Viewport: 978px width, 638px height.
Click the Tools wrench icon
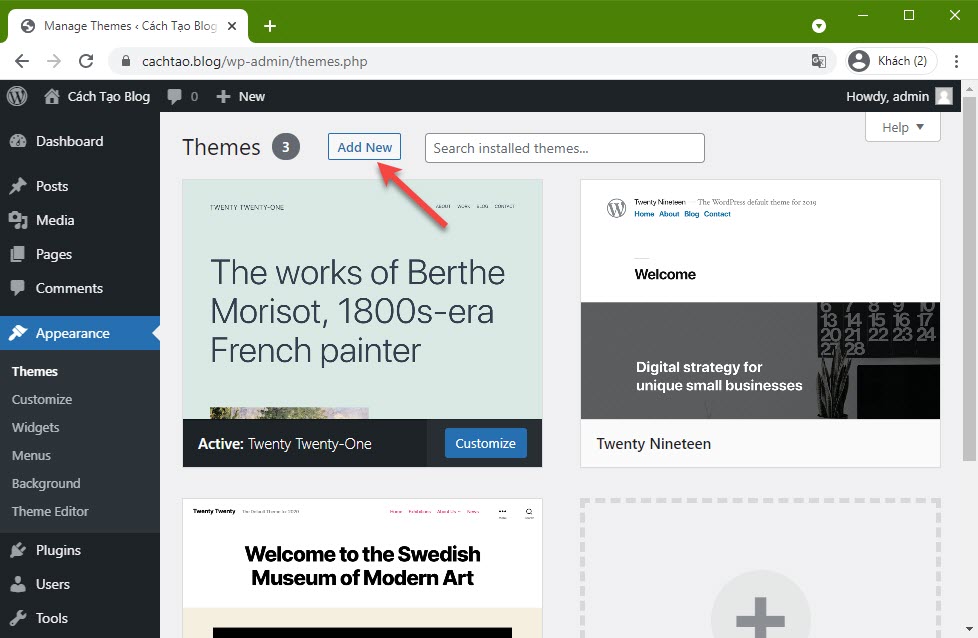point(18,618)
